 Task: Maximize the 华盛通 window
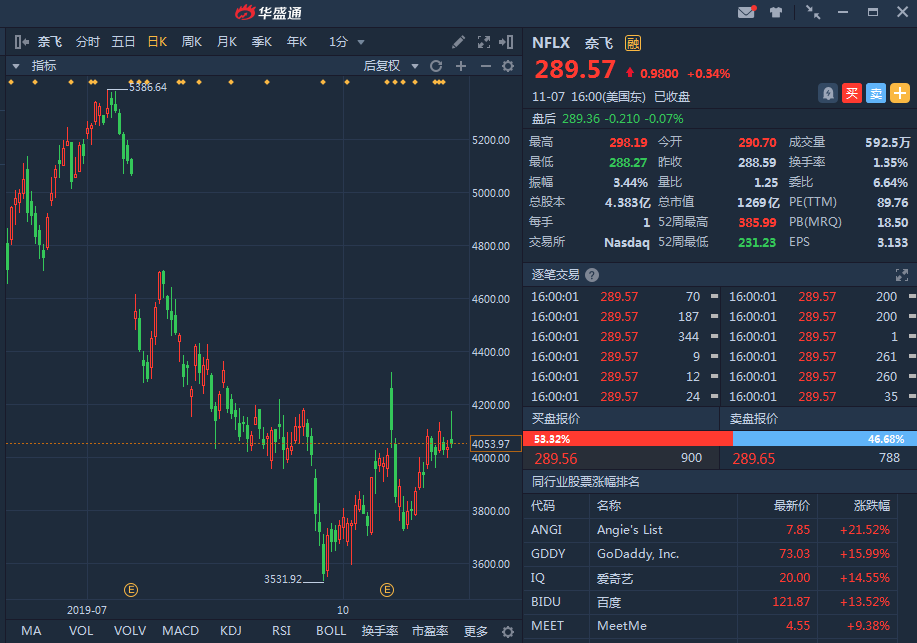(873, 12)
